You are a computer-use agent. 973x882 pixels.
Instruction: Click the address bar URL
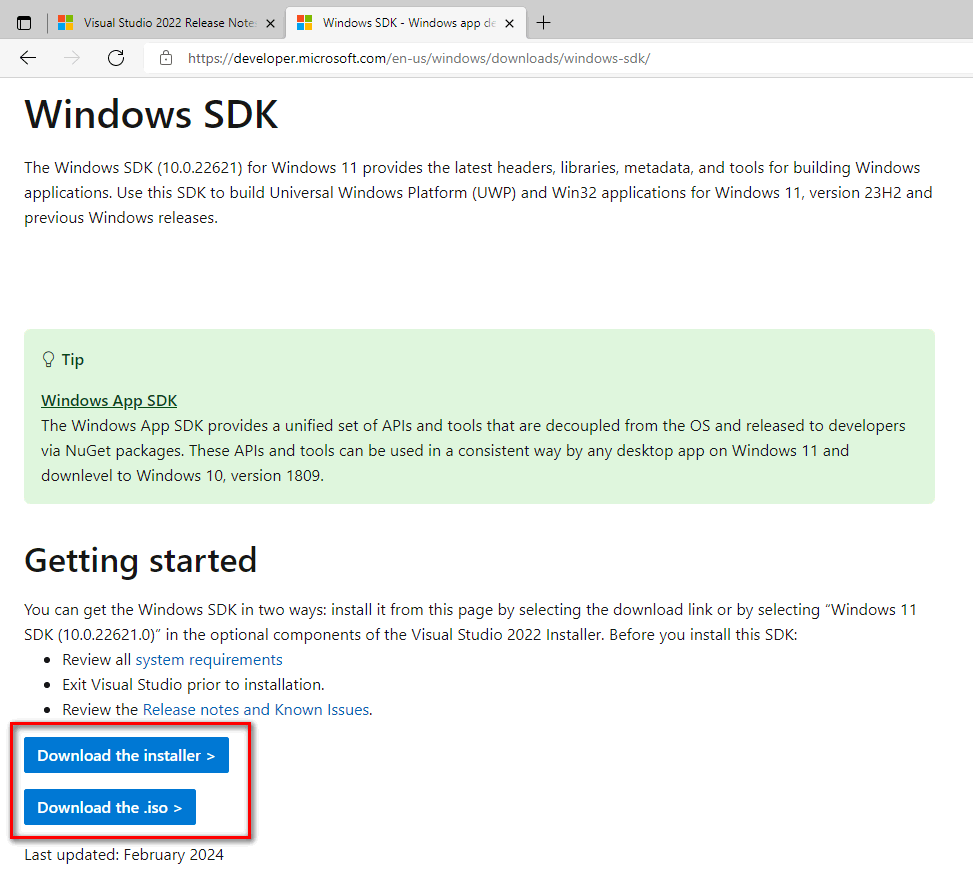pos(419,58)
